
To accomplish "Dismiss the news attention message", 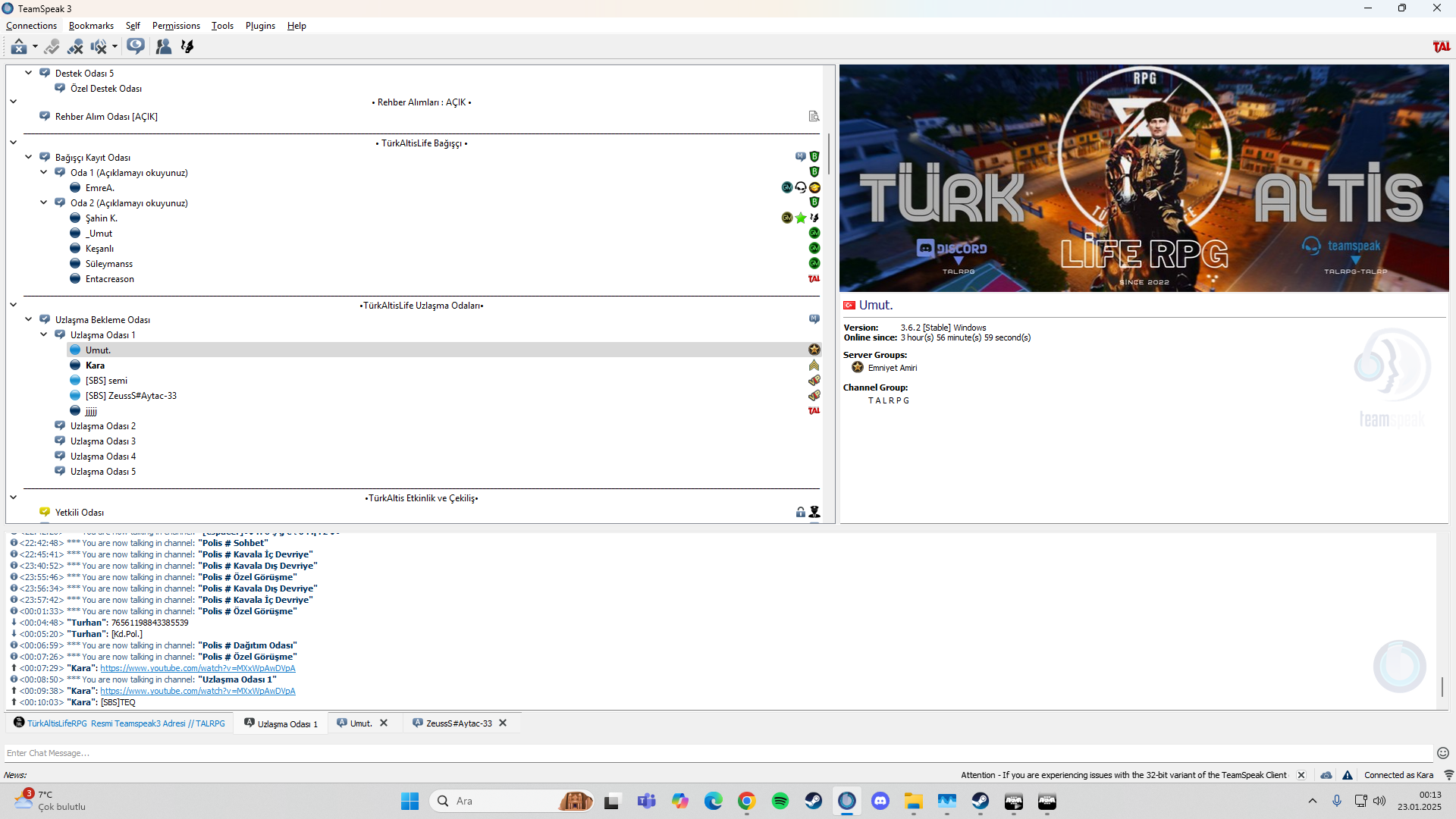I will [x=1301, y=775].
